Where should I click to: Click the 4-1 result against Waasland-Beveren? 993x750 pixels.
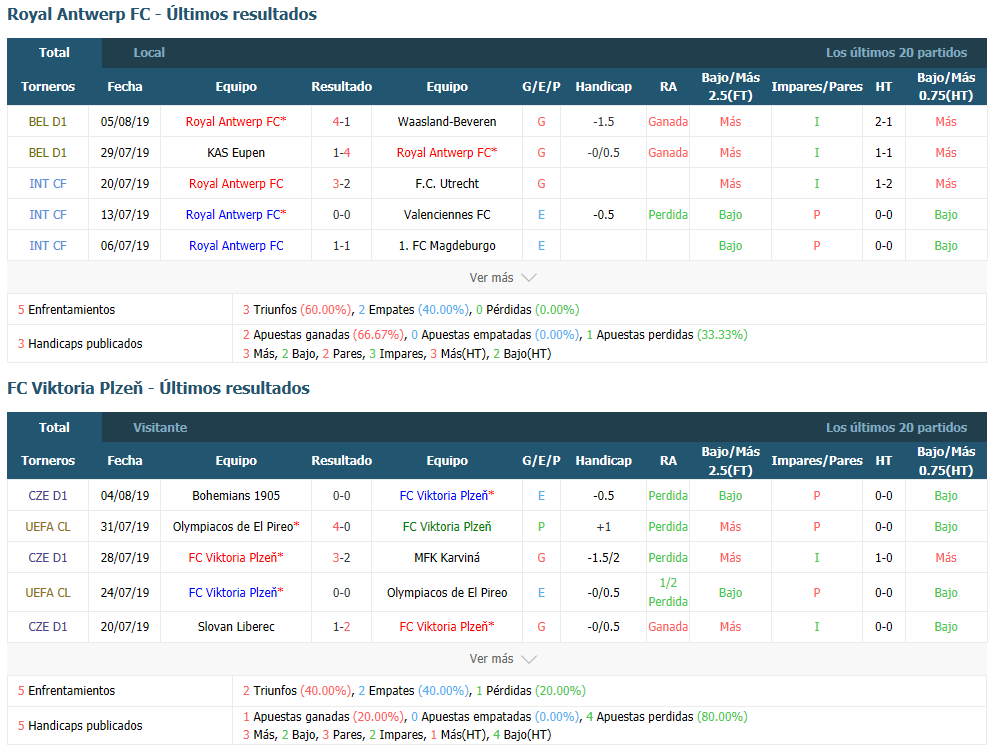[341, 122]
